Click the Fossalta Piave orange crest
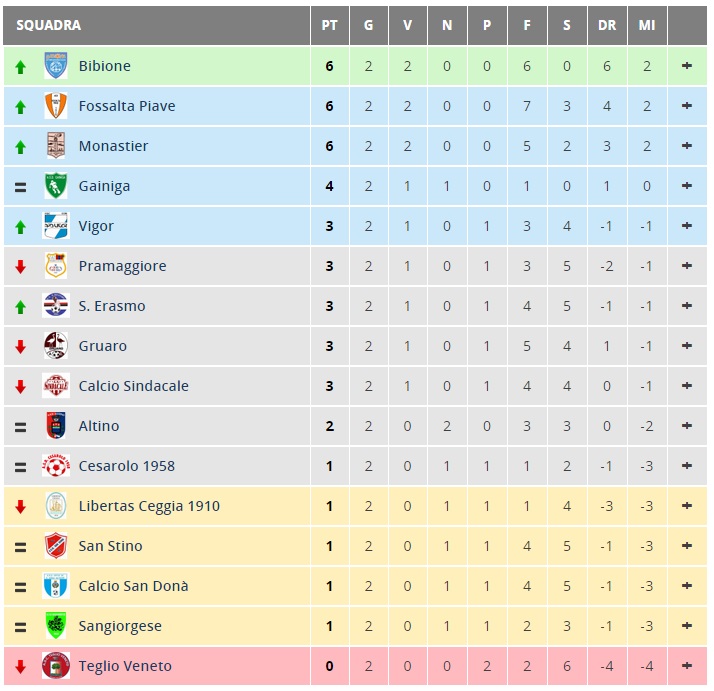 [56, 106]
